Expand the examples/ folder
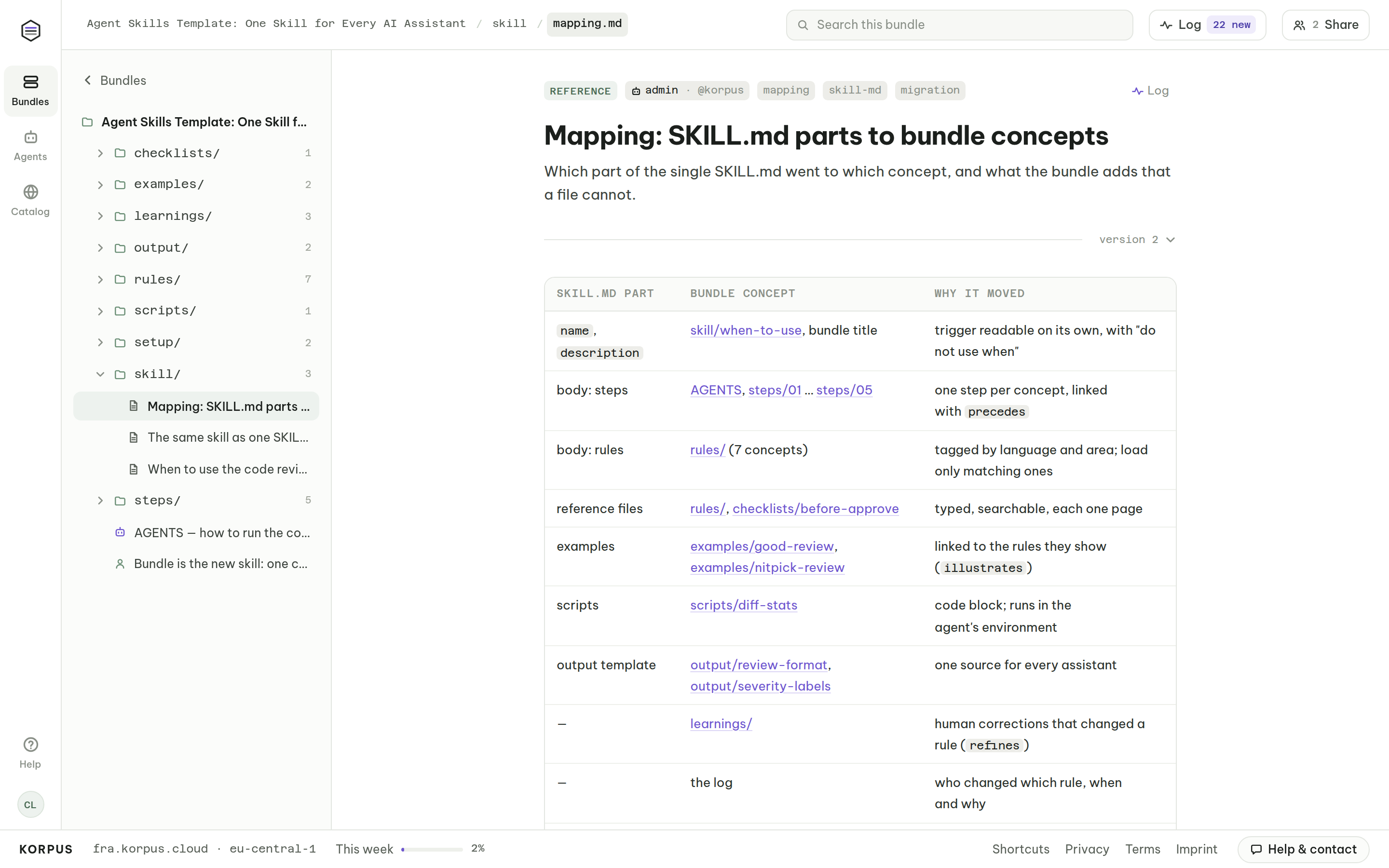The width and height of the screenshot is (1389, 868). 100,185
